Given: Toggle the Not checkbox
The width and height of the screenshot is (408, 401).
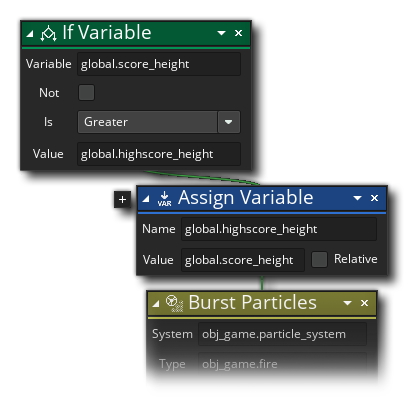Looking at the screenshot, I should click(86, 93).
